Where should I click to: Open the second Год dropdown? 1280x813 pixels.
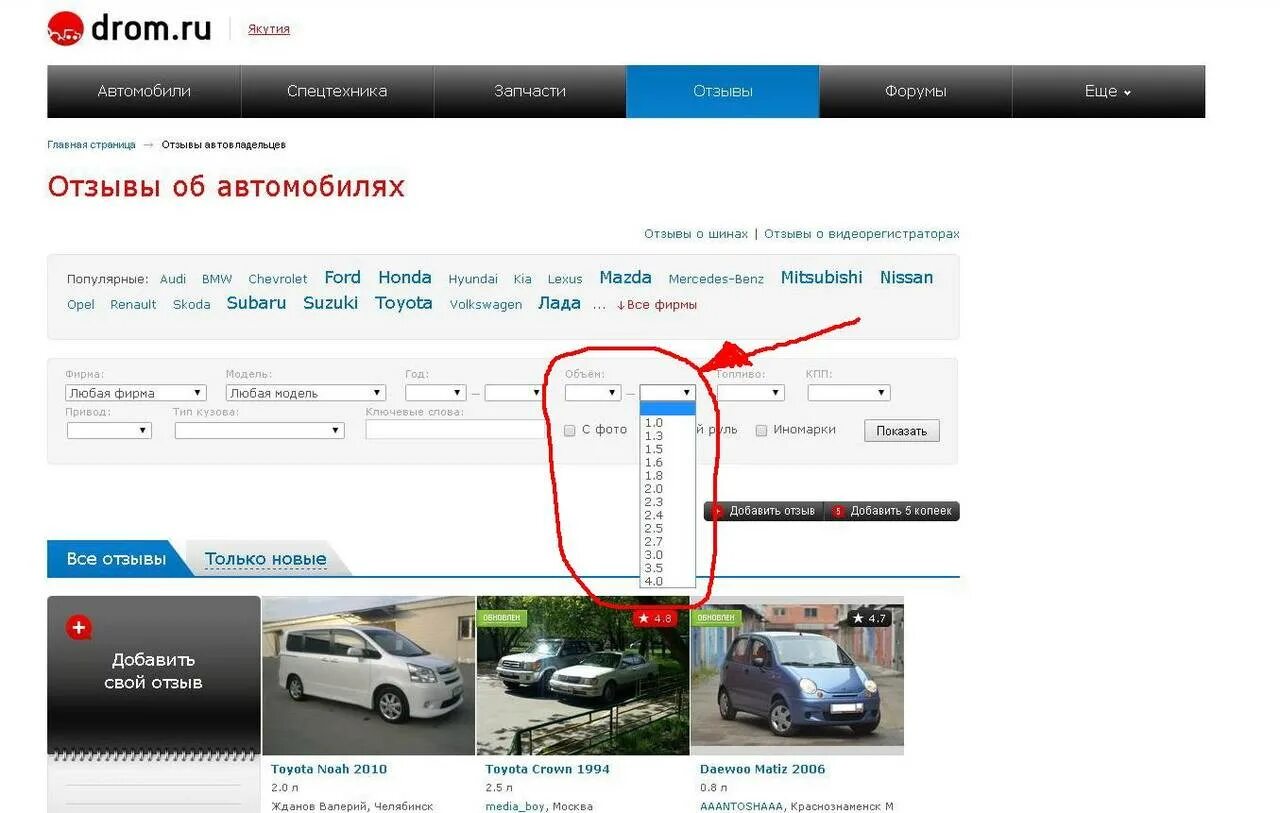coord(514,393)
